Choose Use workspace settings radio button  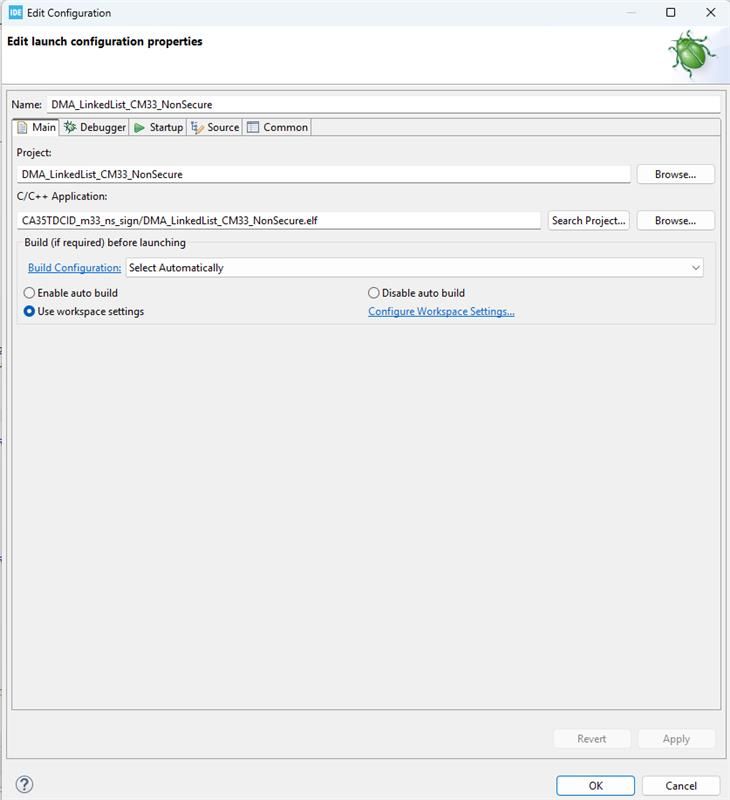coord(30,311)
